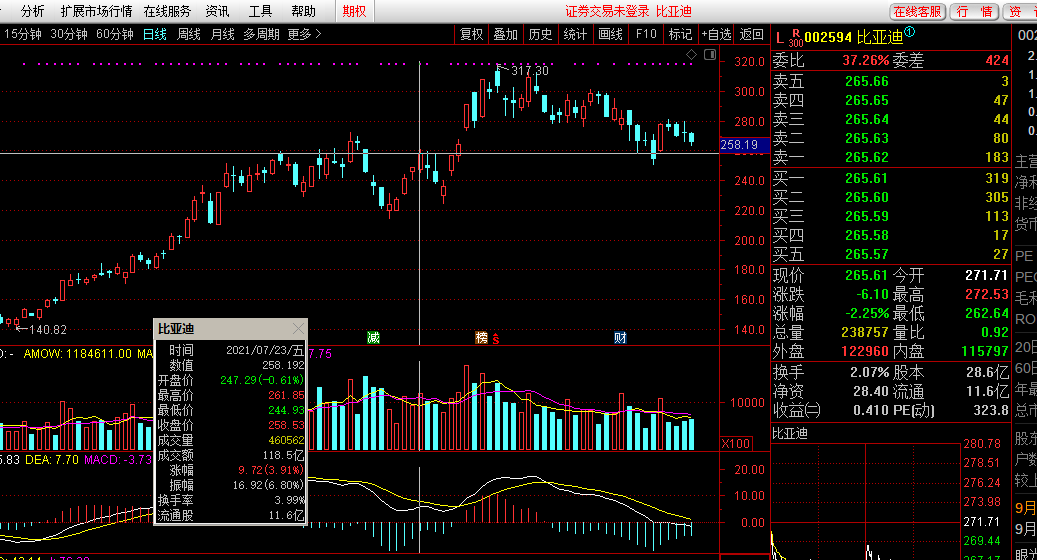Viewport: 1037px width, 560px height.
Task: Click the X100 volume scale label
Action: (x=735, y=443)
